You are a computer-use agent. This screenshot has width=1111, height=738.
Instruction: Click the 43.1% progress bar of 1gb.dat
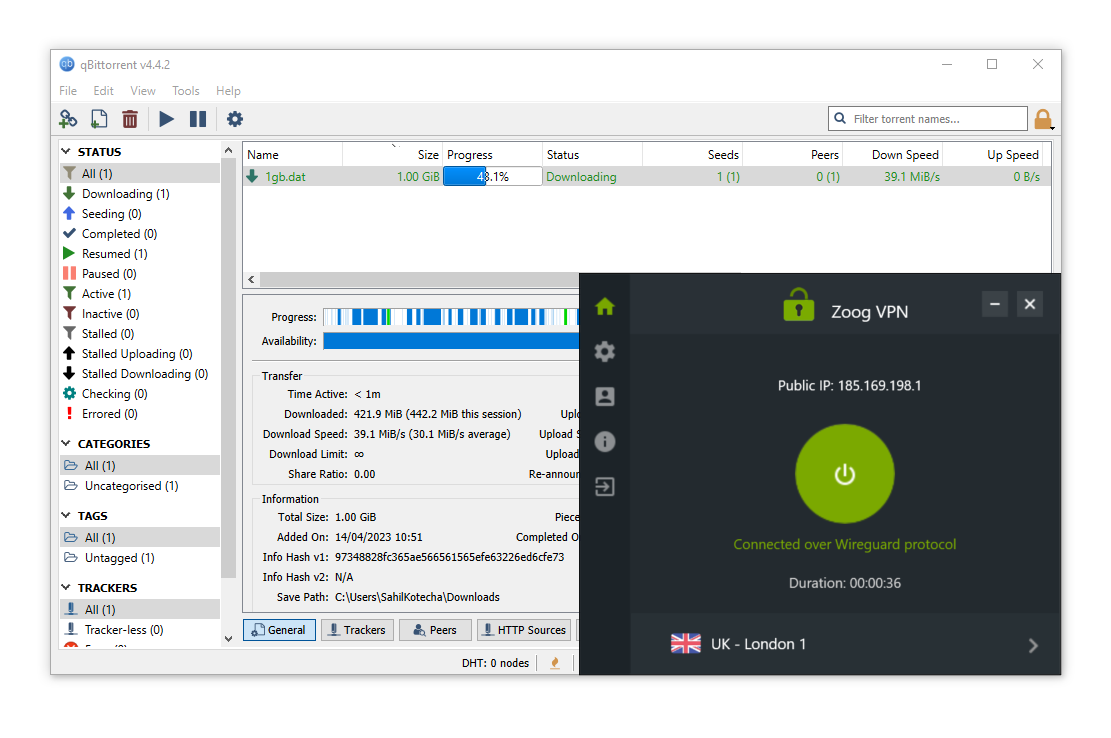tap(492, 176)
